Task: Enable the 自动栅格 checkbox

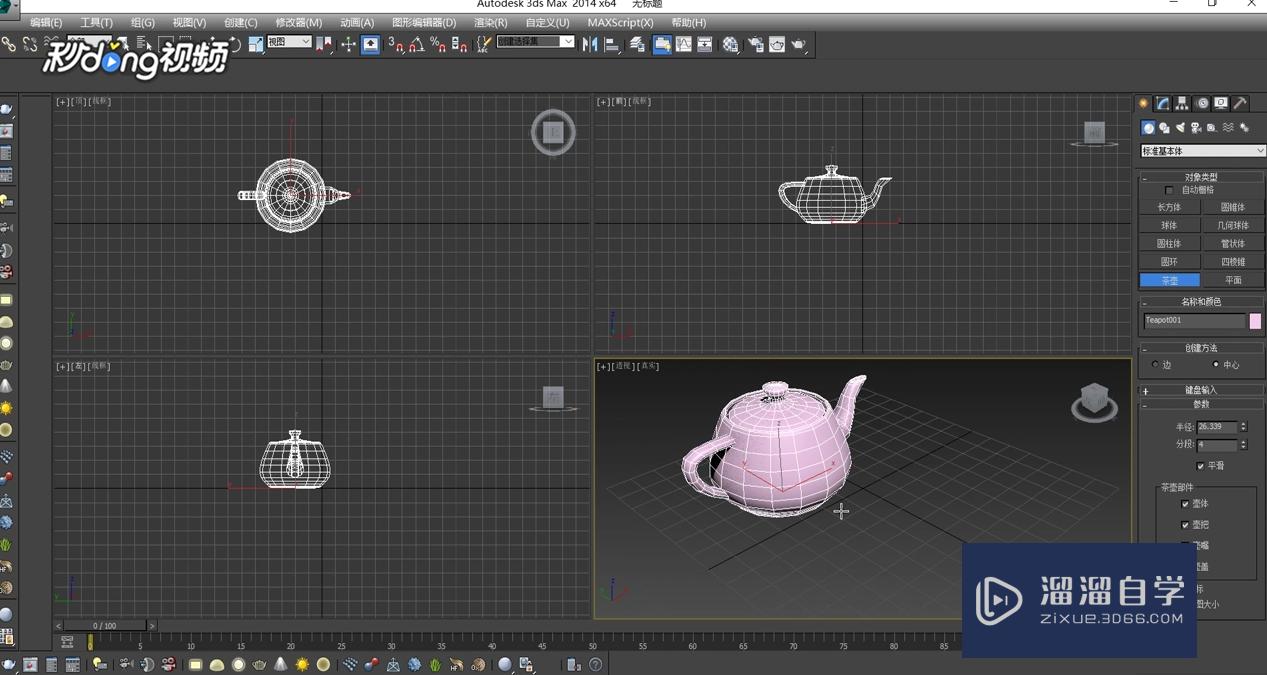Action: pos(1169,190)
